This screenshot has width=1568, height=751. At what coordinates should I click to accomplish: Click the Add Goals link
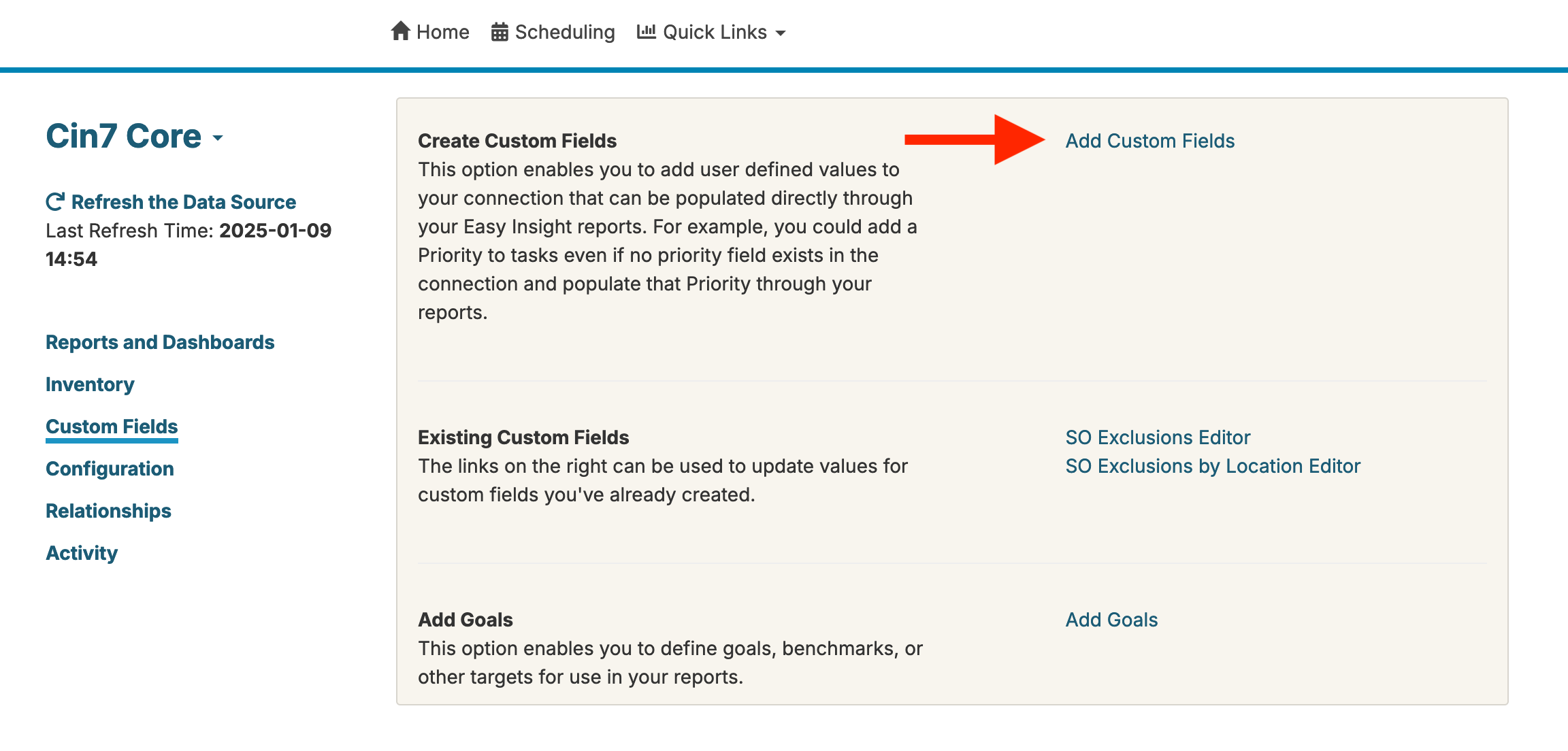[1111, 620]
